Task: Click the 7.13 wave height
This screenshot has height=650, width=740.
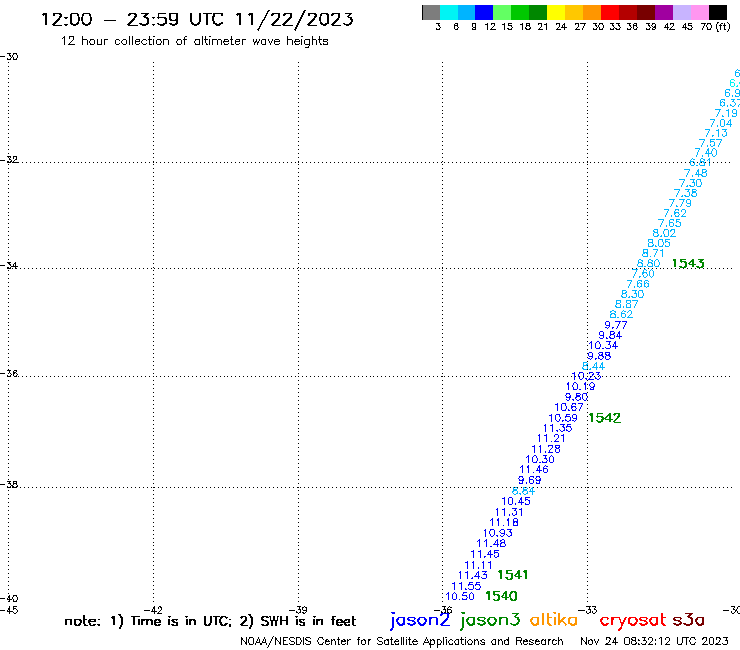Action: tap(716, 133)
